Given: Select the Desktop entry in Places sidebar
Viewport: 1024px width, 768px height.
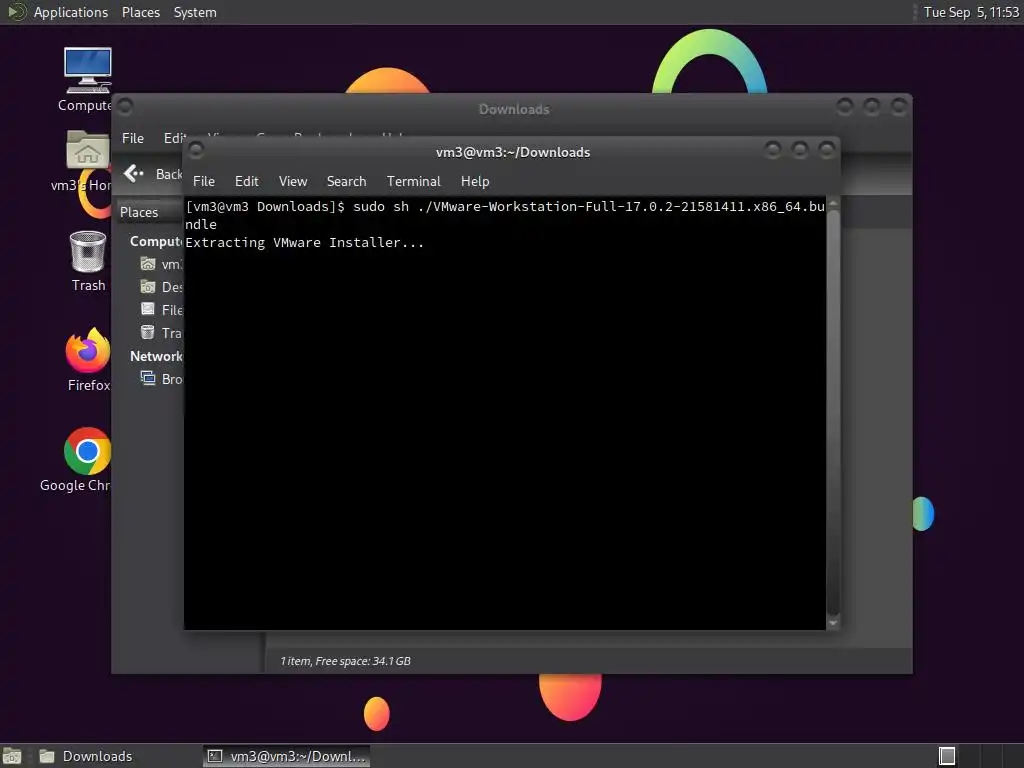Looking at the screenshot, I should coord(162,287).
